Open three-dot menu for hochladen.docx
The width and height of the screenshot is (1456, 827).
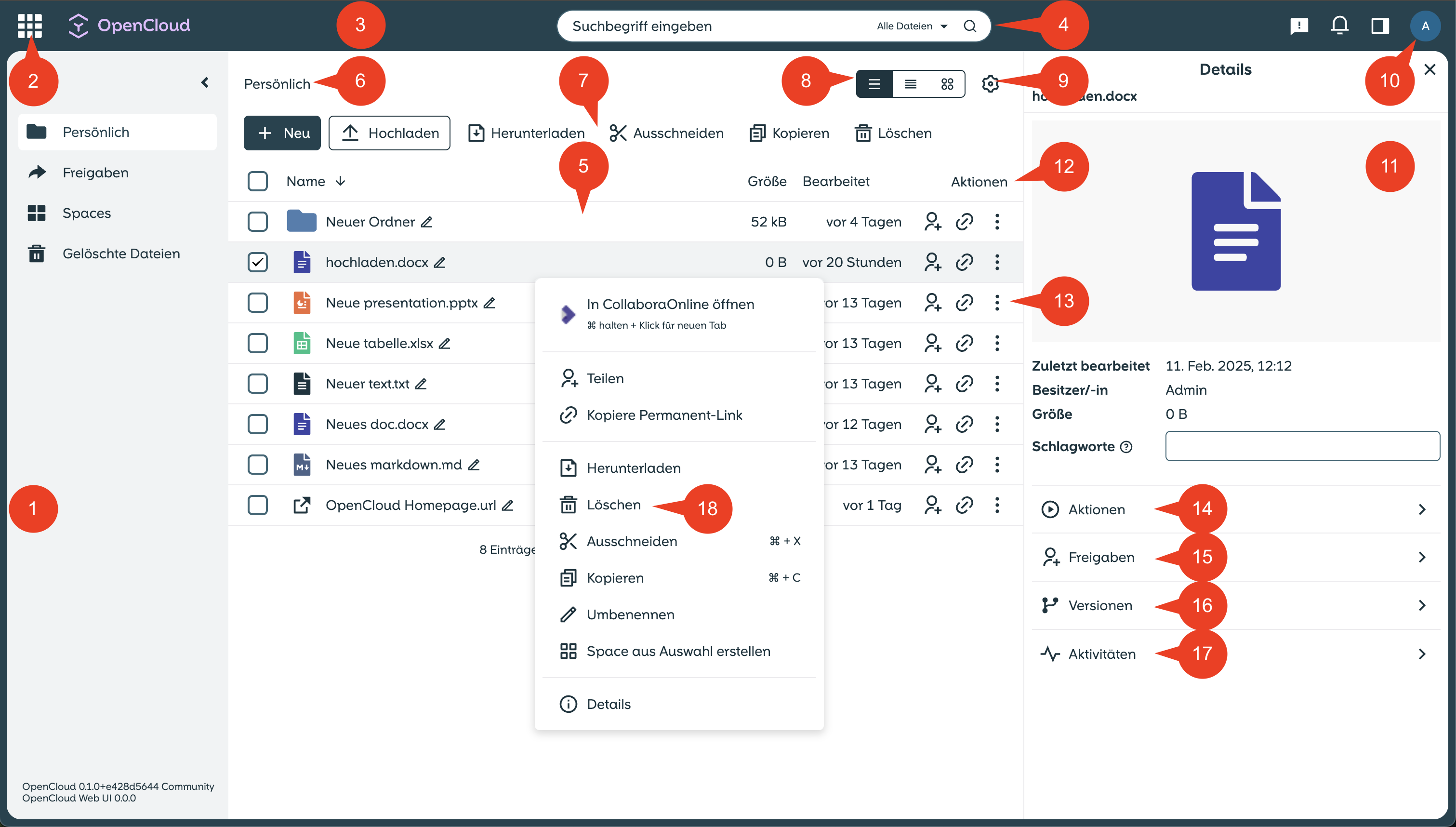[997, 262]
